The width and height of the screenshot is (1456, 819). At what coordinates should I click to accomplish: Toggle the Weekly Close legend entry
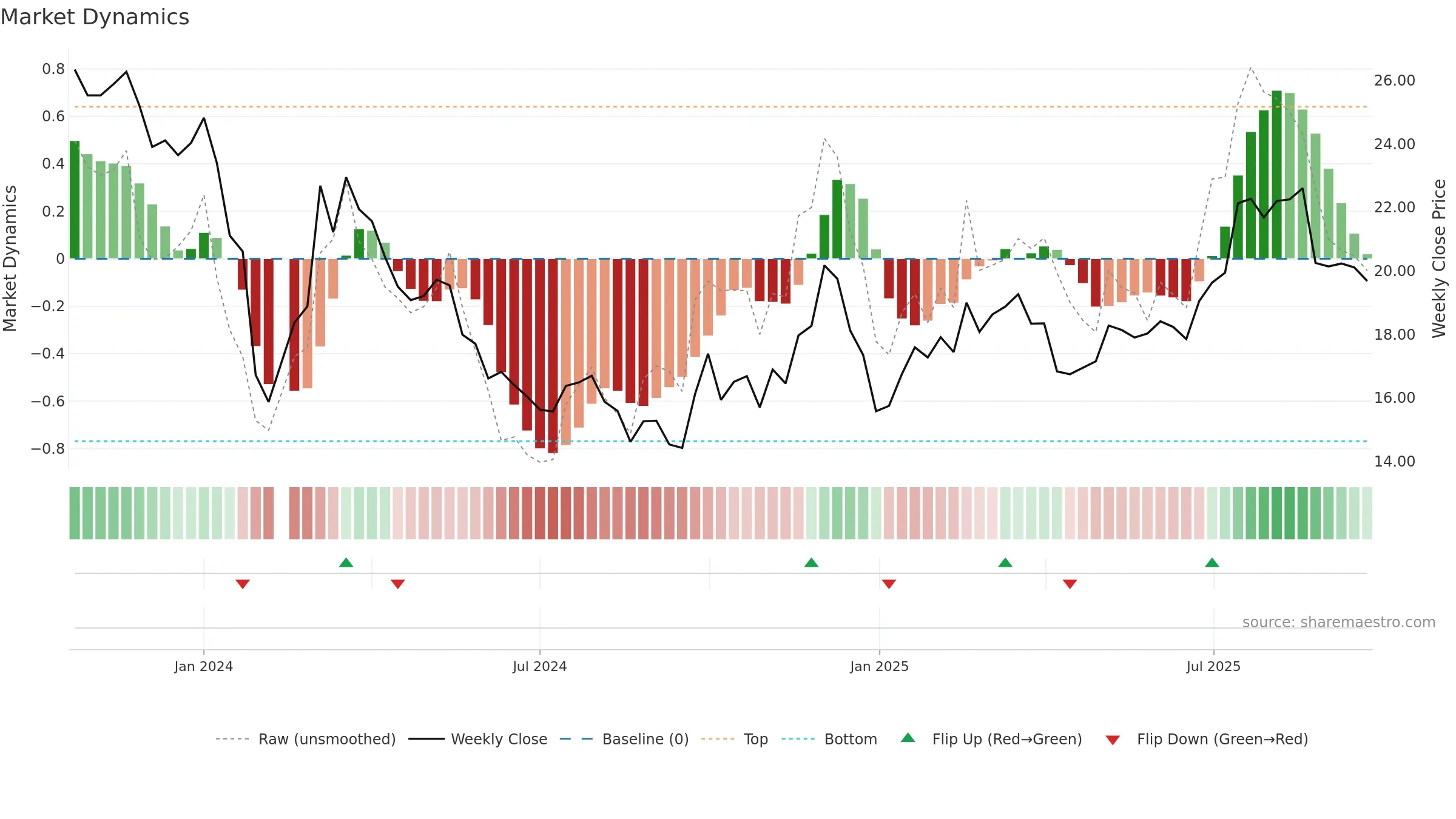coord(478,739)
